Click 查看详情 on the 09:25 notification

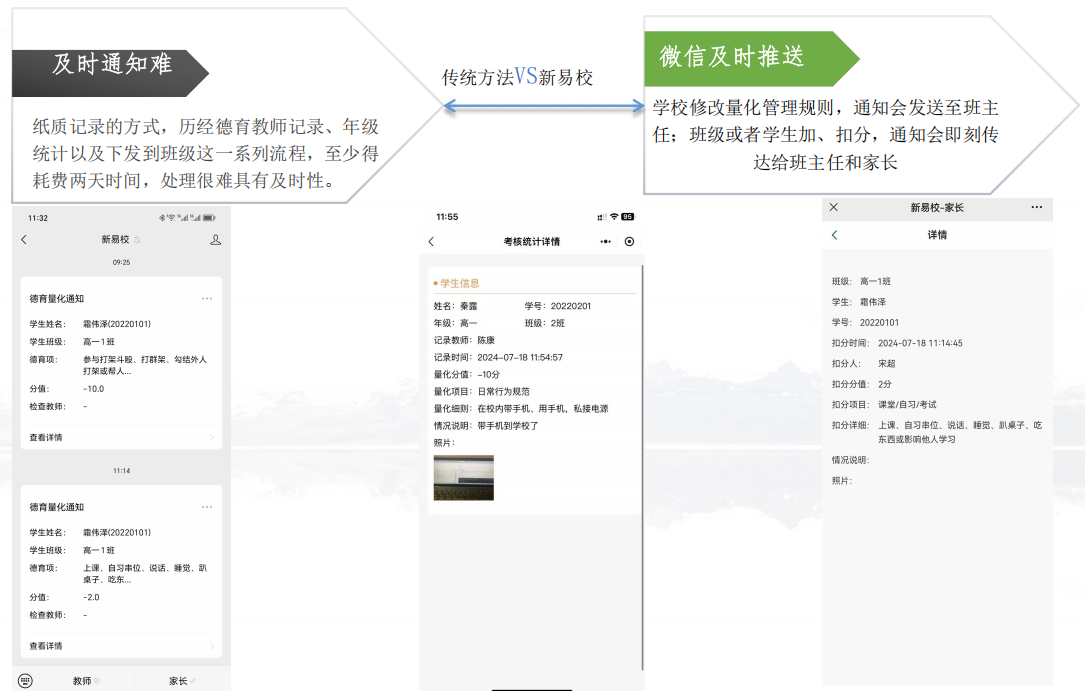46,437
